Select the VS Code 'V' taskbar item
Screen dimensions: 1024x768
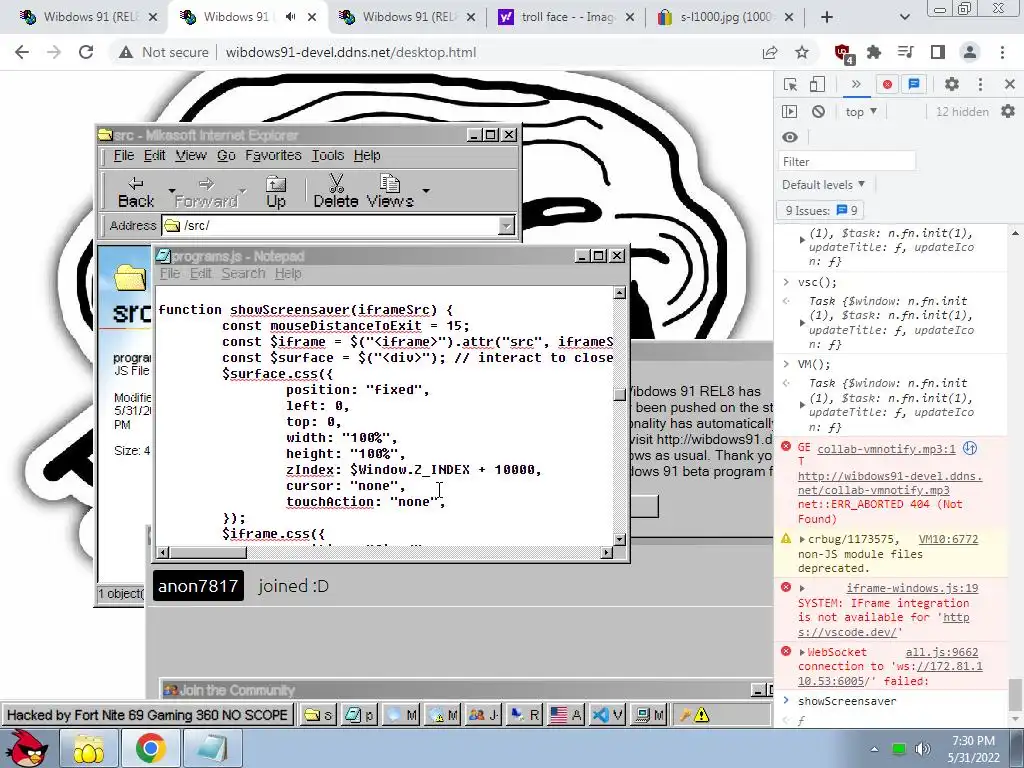[607, 715]
